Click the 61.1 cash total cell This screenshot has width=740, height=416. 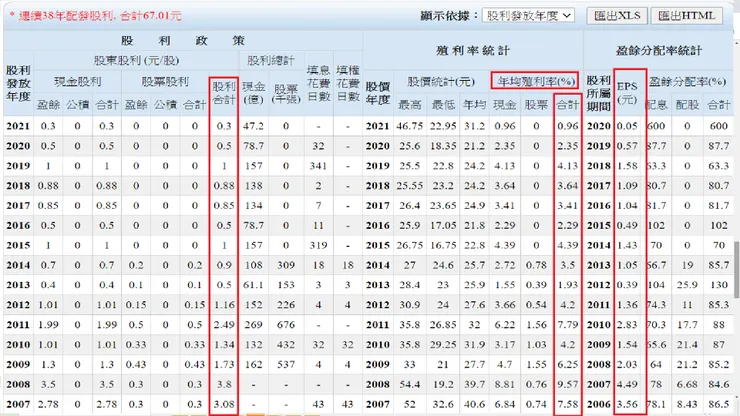click(x=253, y=285)
